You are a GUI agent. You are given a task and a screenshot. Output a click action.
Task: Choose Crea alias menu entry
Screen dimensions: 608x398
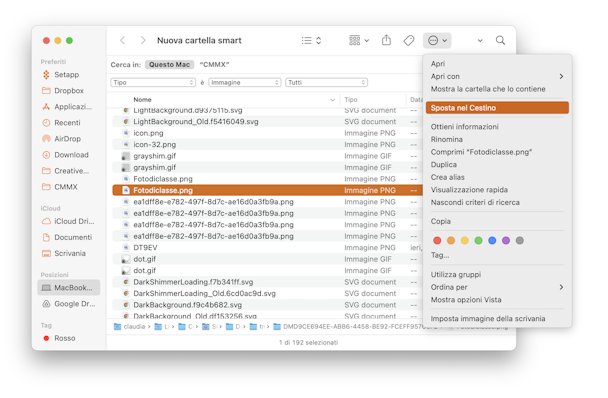click(447, 177)
